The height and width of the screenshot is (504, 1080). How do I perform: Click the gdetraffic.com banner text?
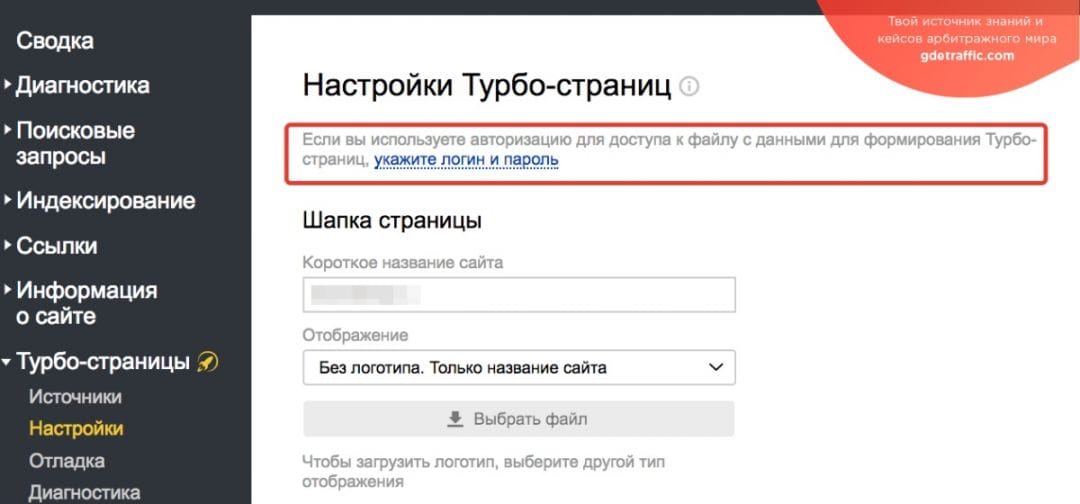pos(967,56)
